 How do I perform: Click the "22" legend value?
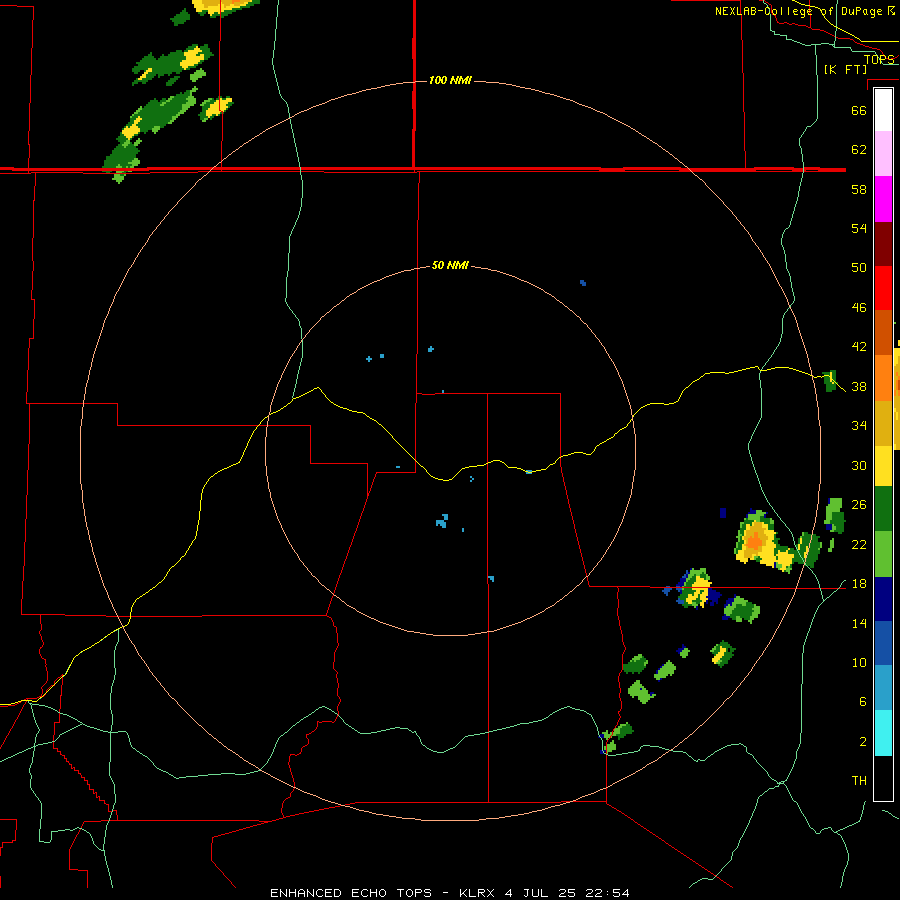coord(859,545)
